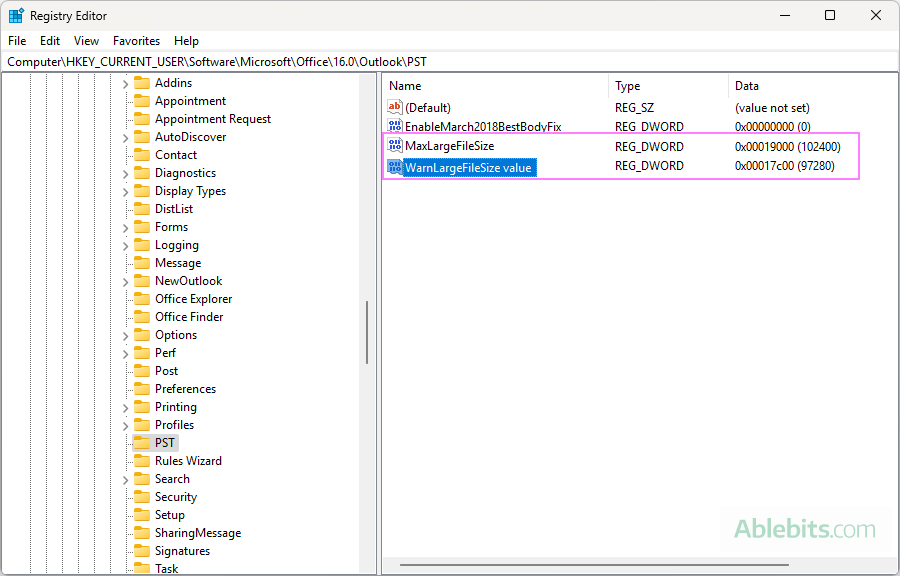Select the EnableMarch2018BestBodyFix value name
The height and width of the screenshot is (576, 900).
(483, 126)
